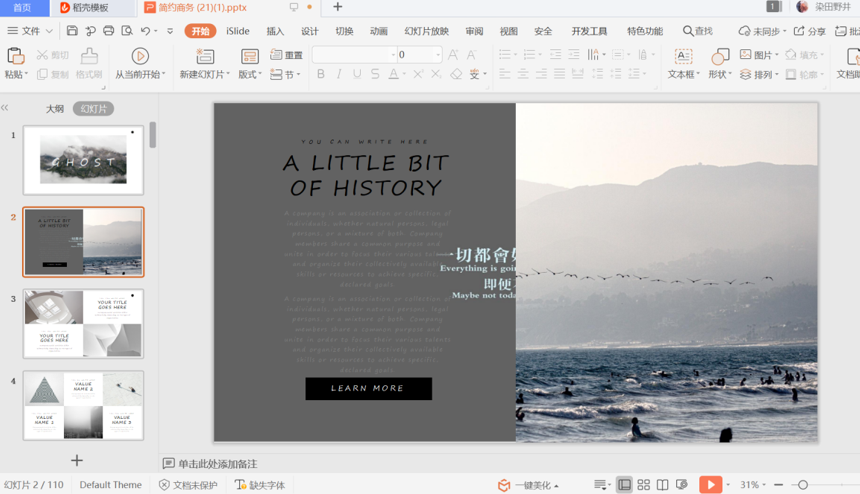The height and width of the screenshot is (494, 860).
Task: Toggle Bold formatting
Action: pos(321,74)
